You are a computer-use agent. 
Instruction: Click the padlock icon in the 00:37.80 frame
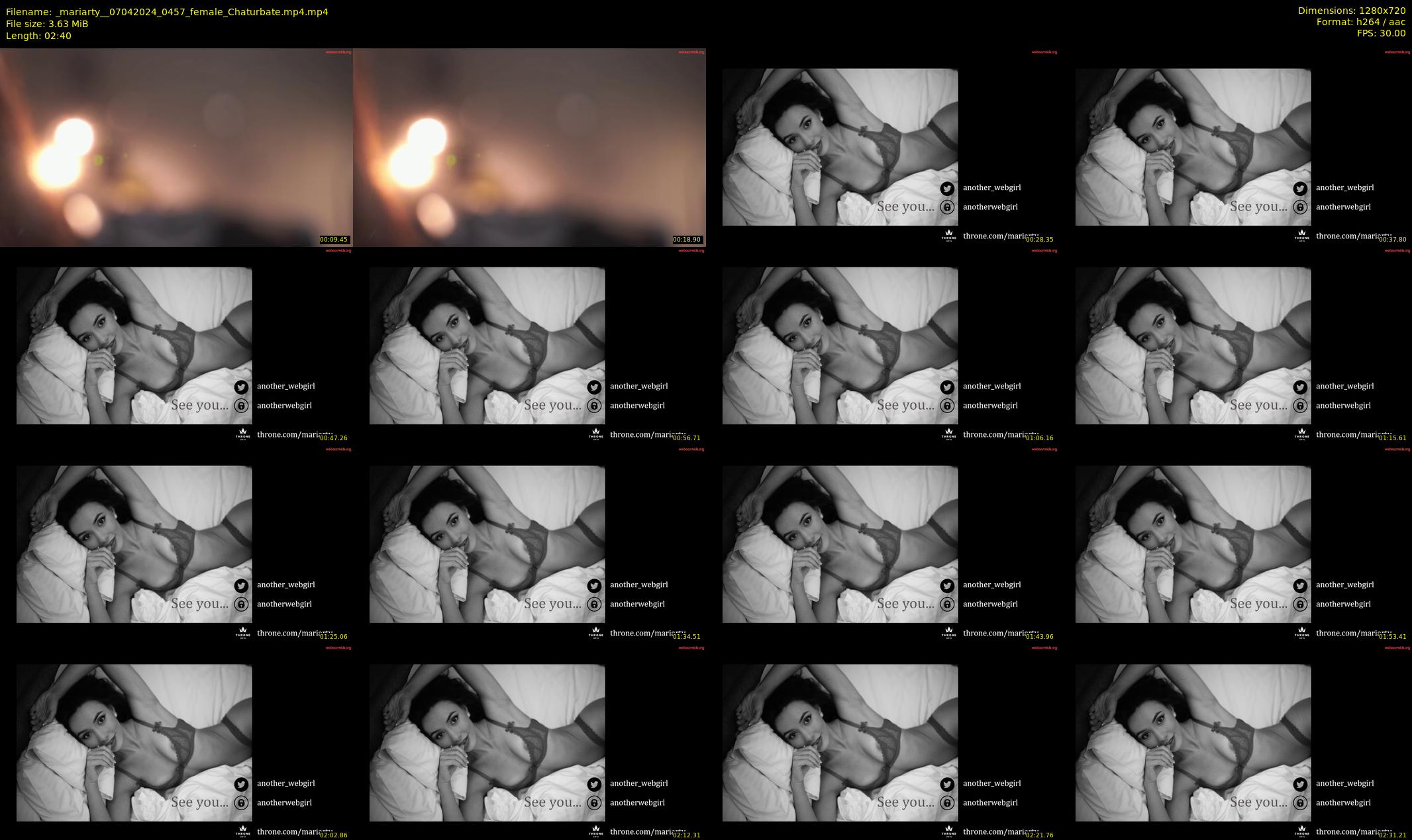[1300, 207]
